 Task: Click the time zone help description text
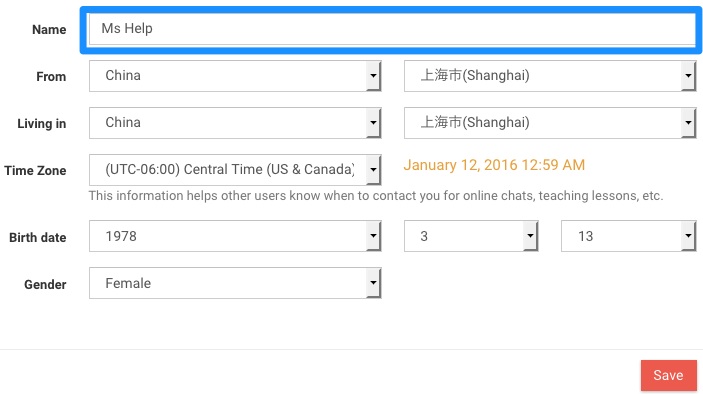coord(376,196)
